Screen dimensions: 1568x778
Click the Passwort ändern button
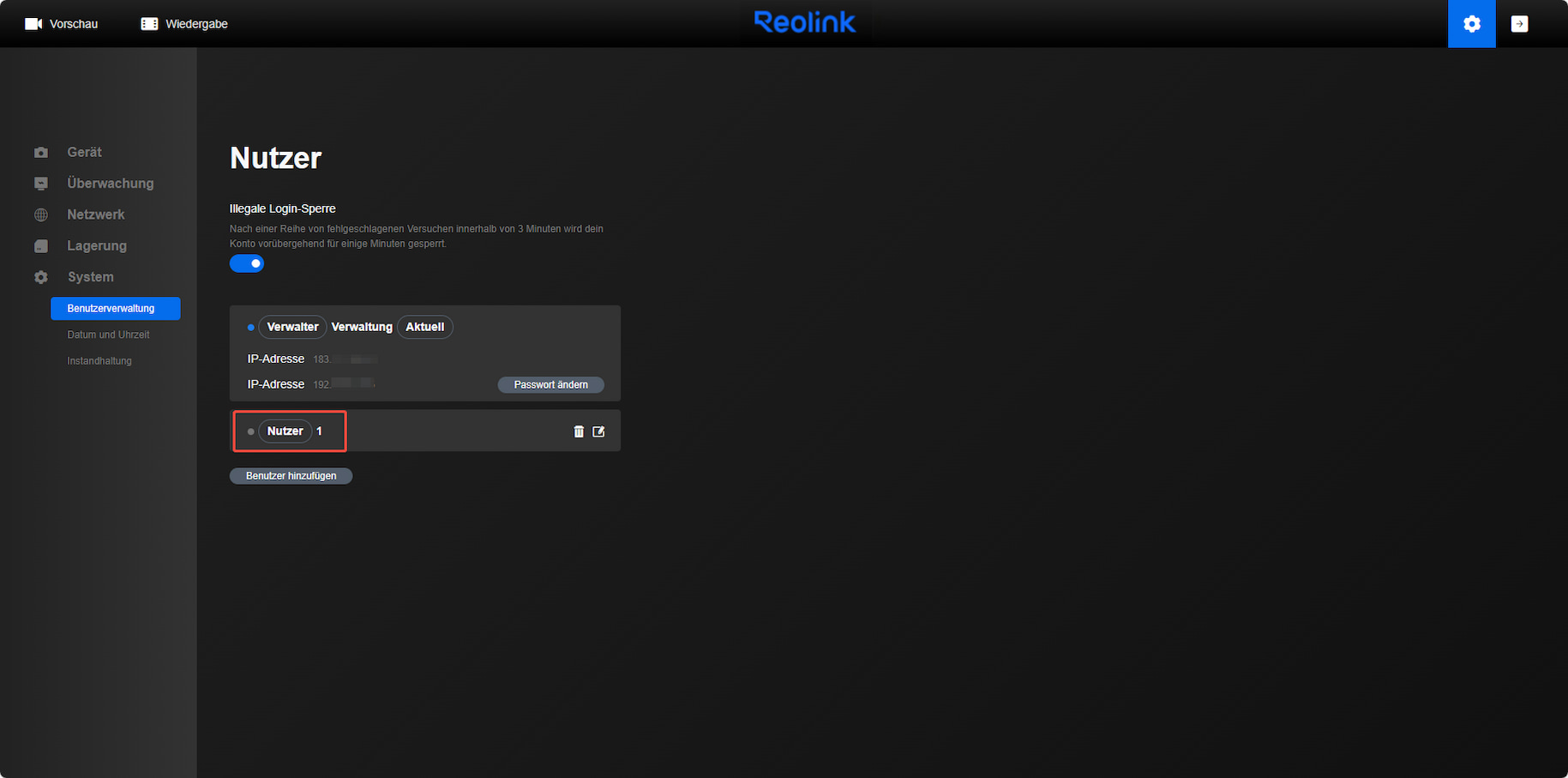551,385
